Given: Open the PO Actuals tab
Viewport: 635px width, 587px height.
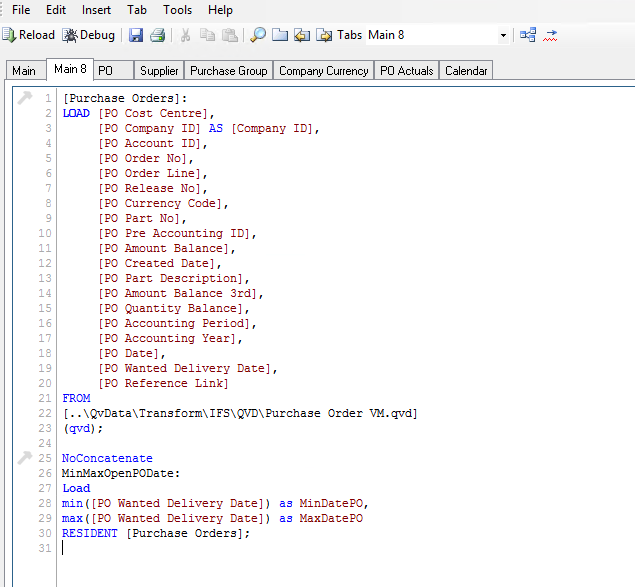Looking at the screenshot, I should (x=407, y=71).
